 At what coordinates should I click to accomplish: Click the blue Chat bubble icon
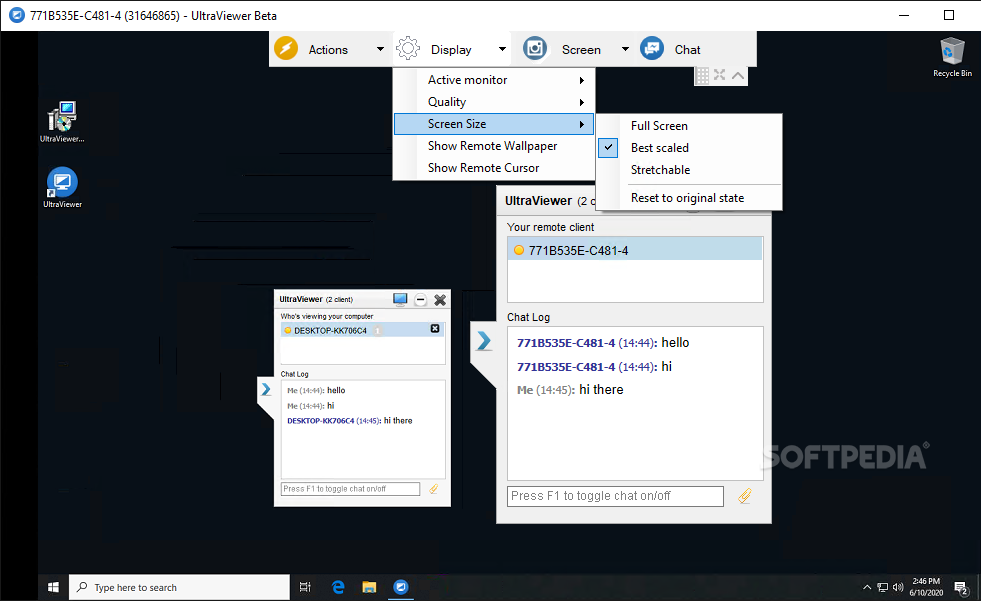[x=652, y=48]
